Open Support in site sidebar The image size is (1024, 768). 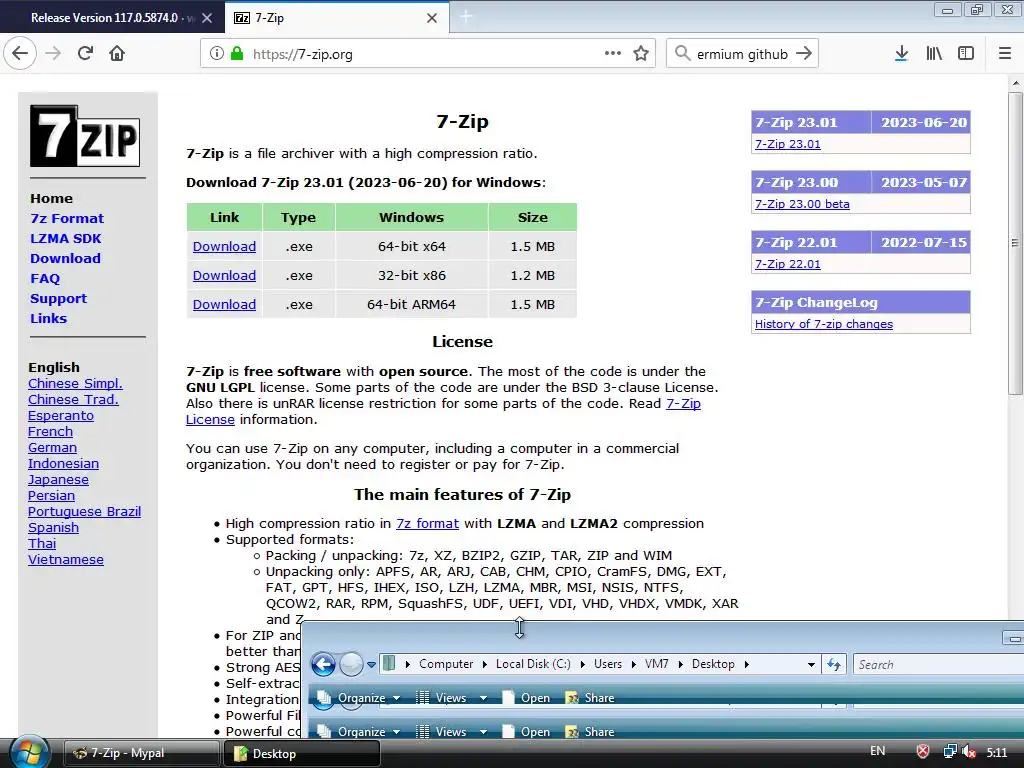58,298
